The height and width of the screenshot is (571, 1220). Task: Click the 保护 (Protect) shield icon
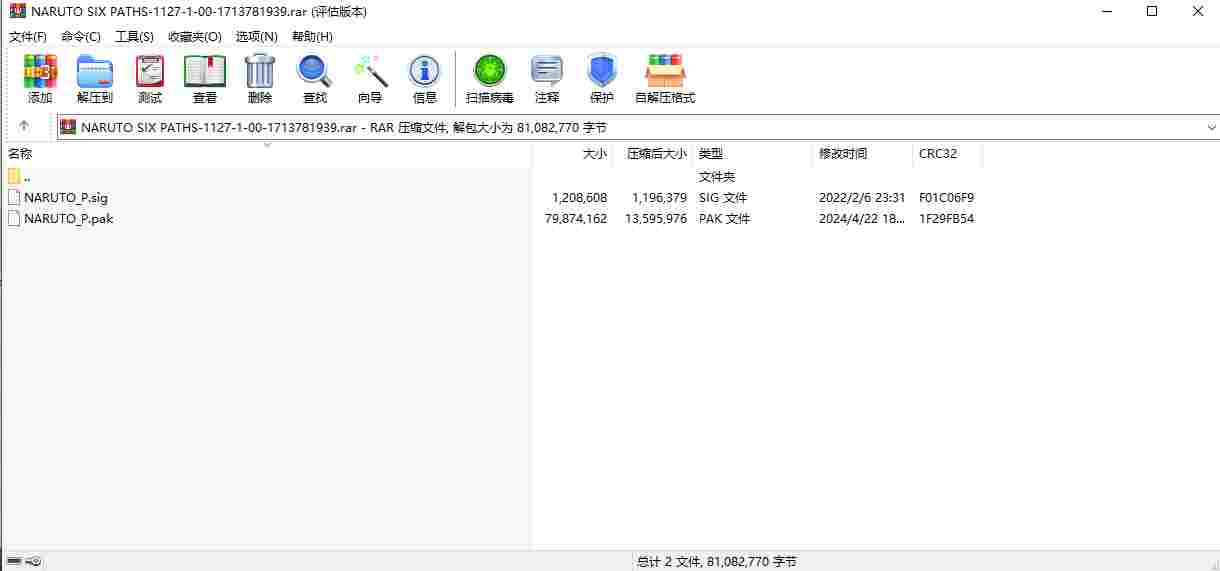[x=602, y=78]
